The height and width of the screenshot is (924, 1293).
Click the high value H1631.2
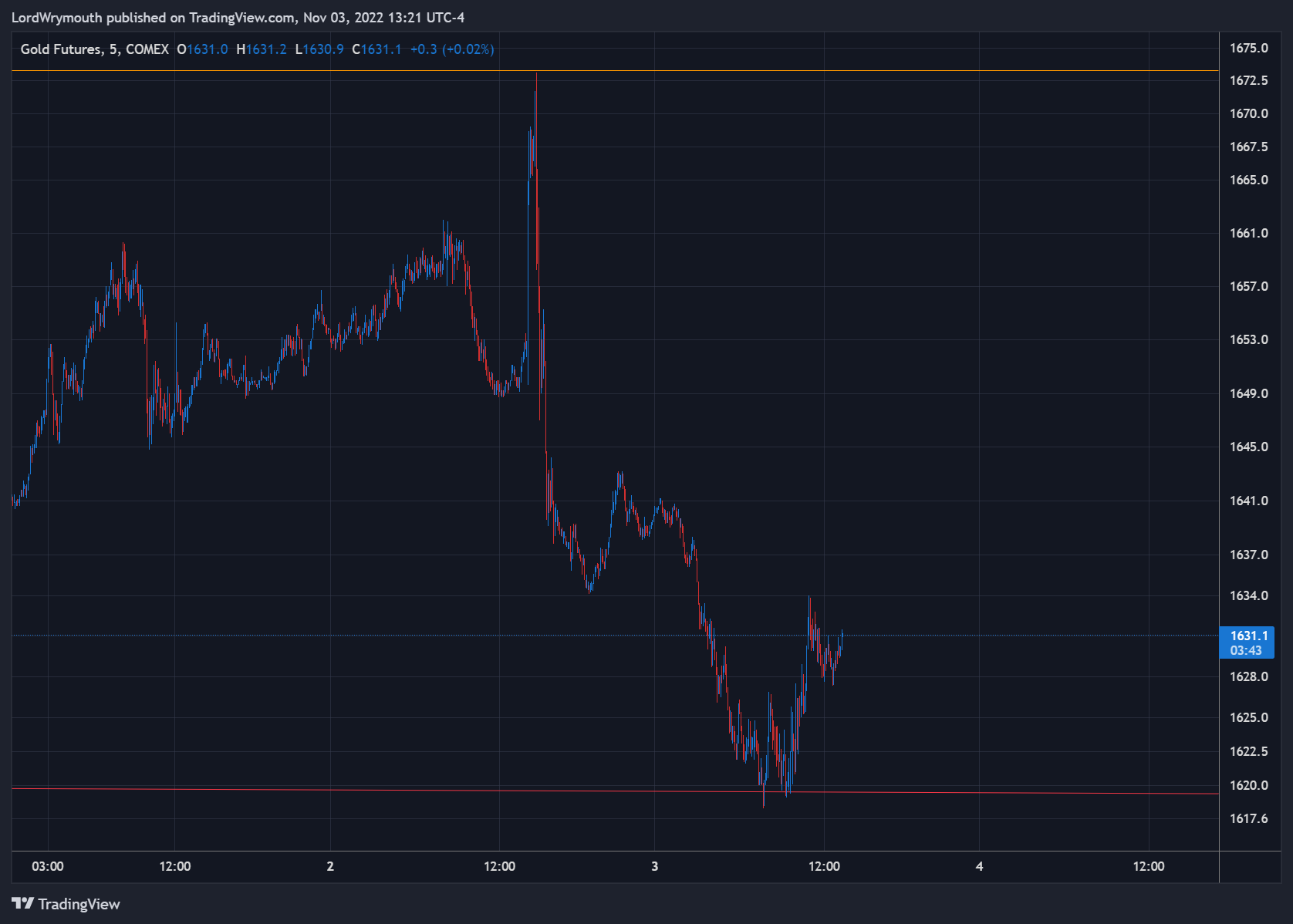[262, 49]
